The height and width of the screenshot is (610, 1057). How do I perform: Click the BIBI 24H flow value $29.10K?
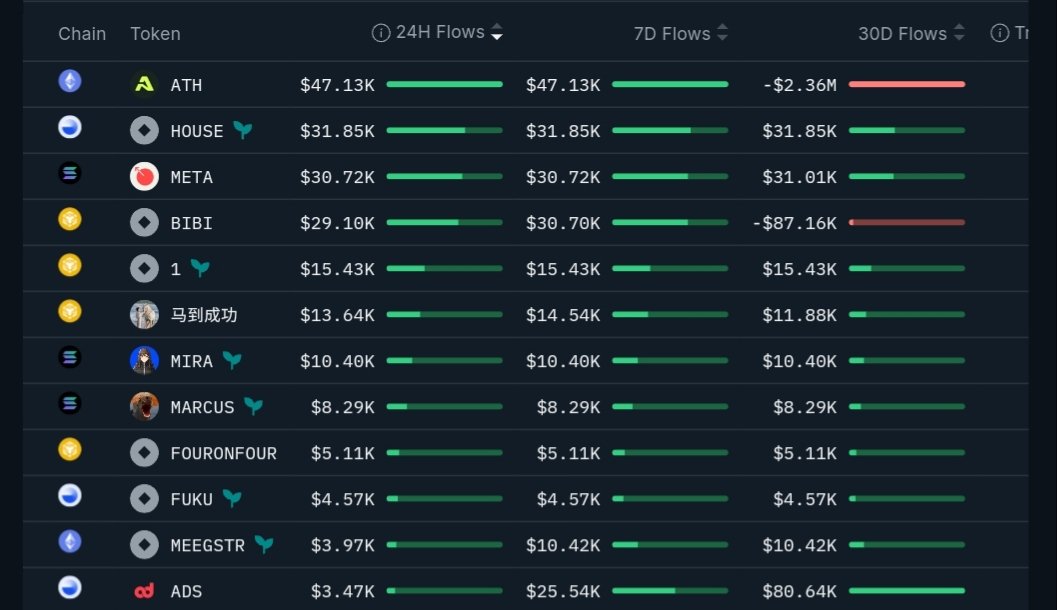coord(337,223)
